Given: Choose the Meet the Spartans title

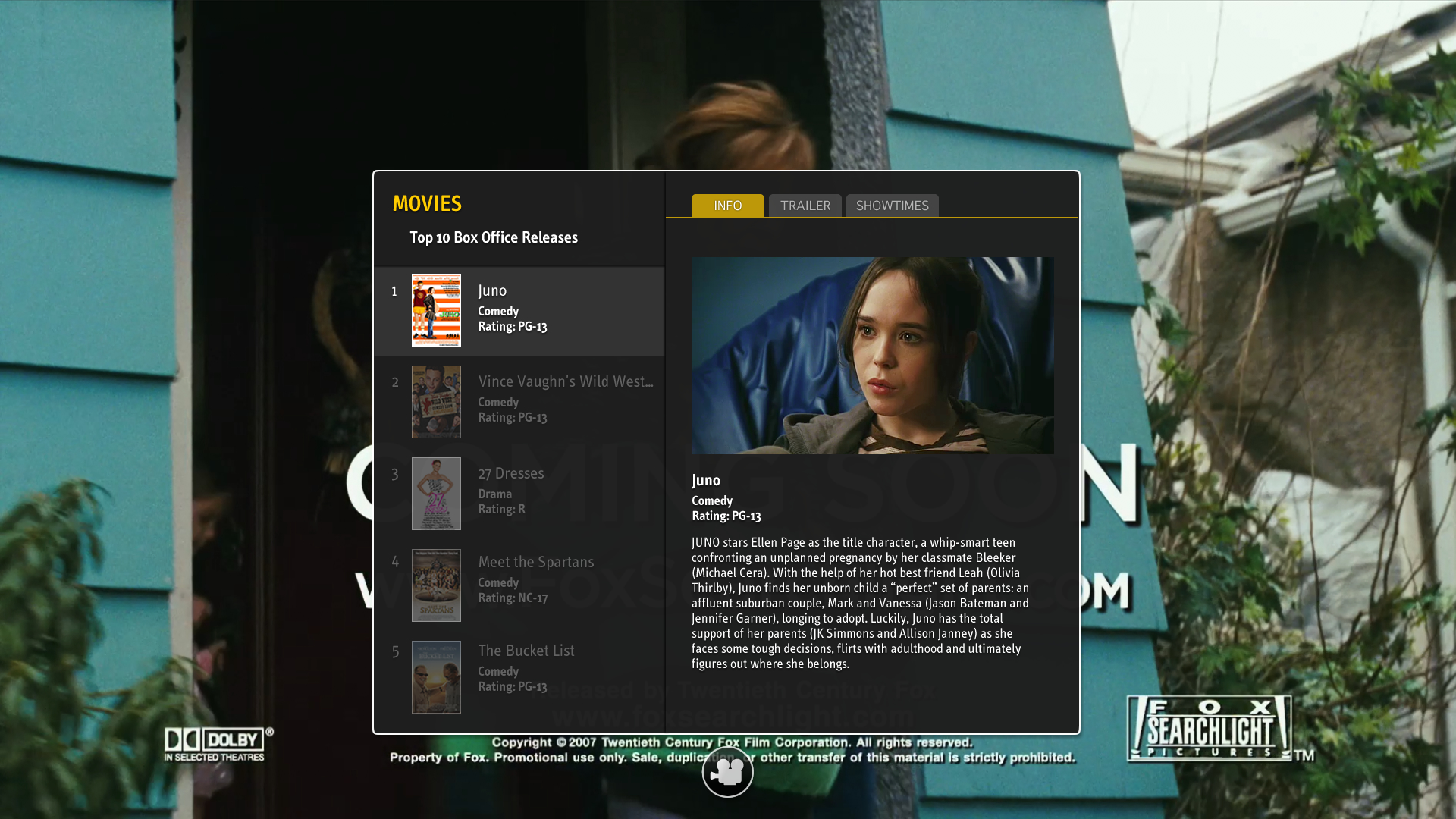Looking at the screenshot, I should click(x=536, y=562).
